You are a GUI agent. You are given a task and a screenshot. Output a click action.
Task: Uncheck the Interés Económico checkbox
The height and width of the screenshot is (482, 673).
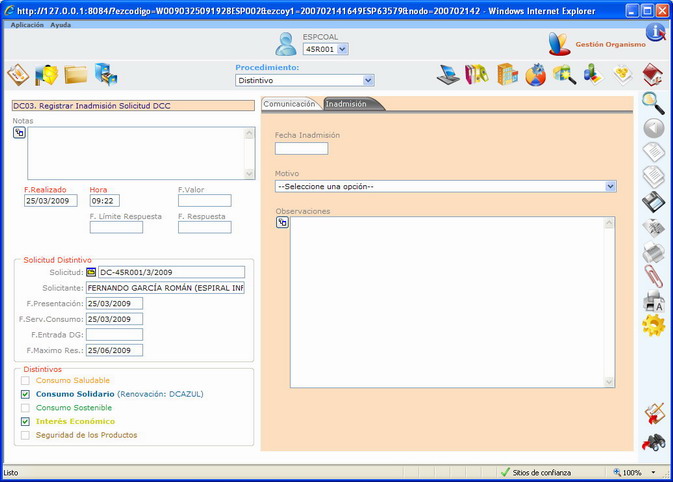pyautogui.click(x=25, y=421)
